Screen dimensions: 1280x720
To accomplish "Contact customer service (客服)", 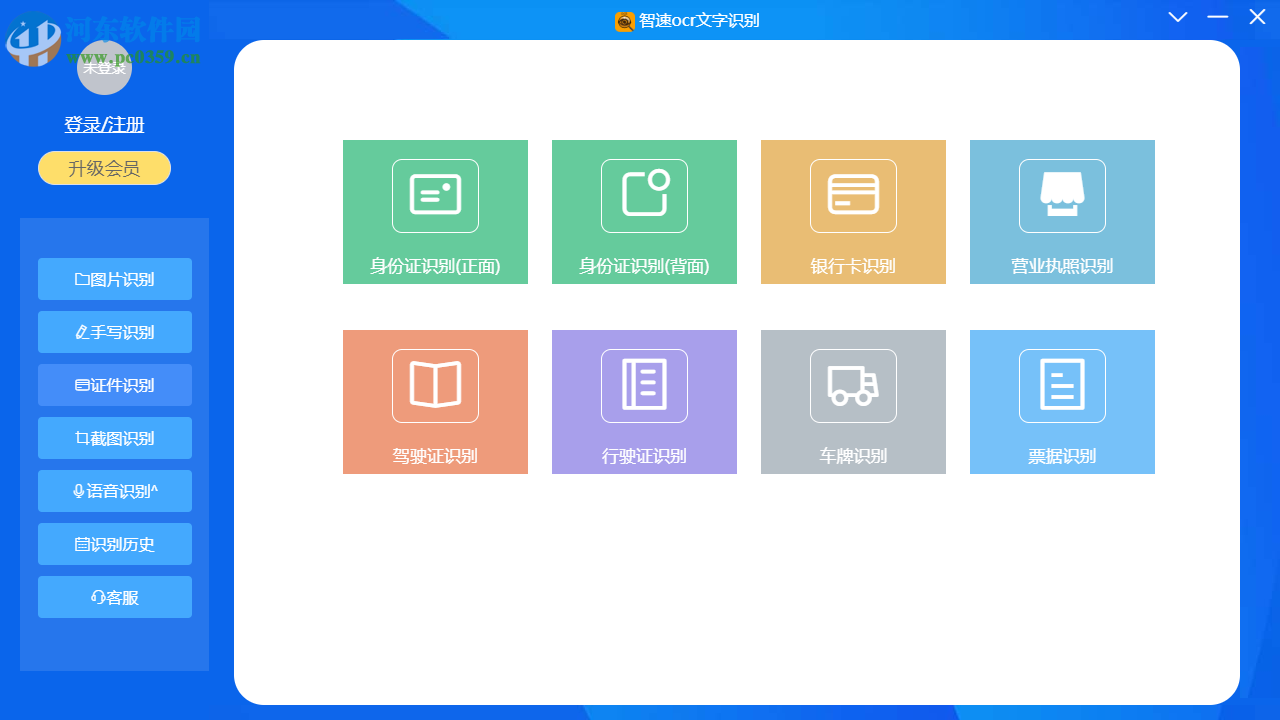I will coord(114,596).
